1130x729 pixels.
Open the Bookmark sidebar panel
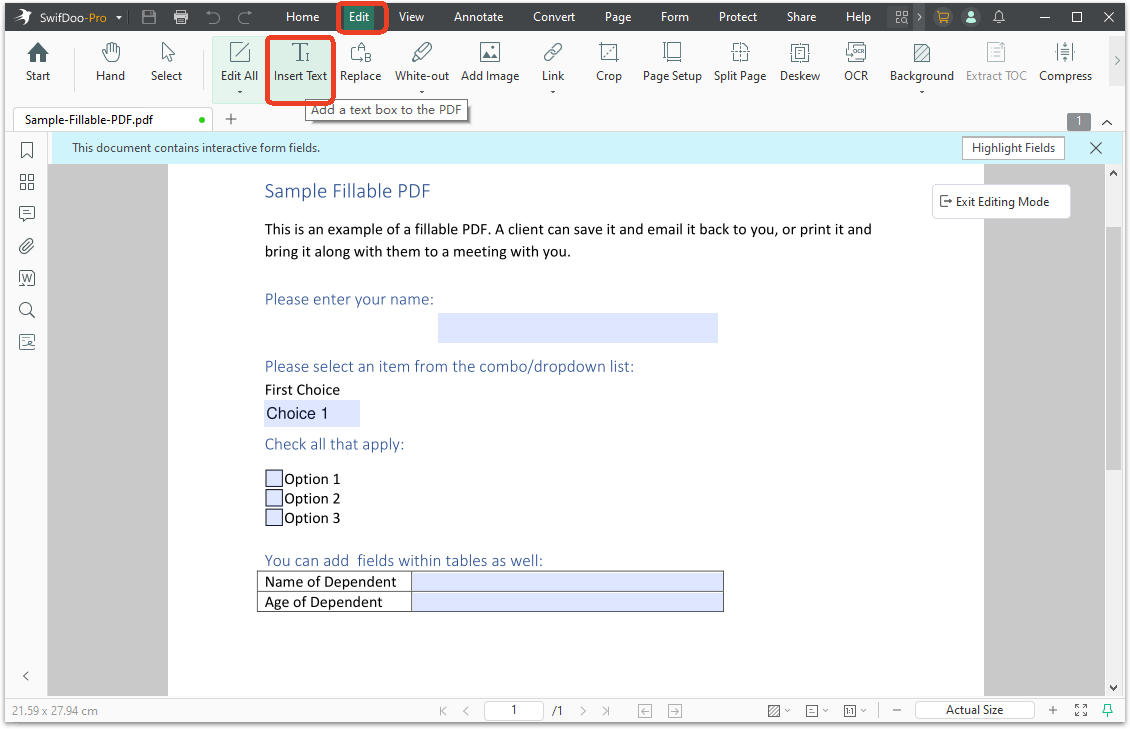coord(27,150)
